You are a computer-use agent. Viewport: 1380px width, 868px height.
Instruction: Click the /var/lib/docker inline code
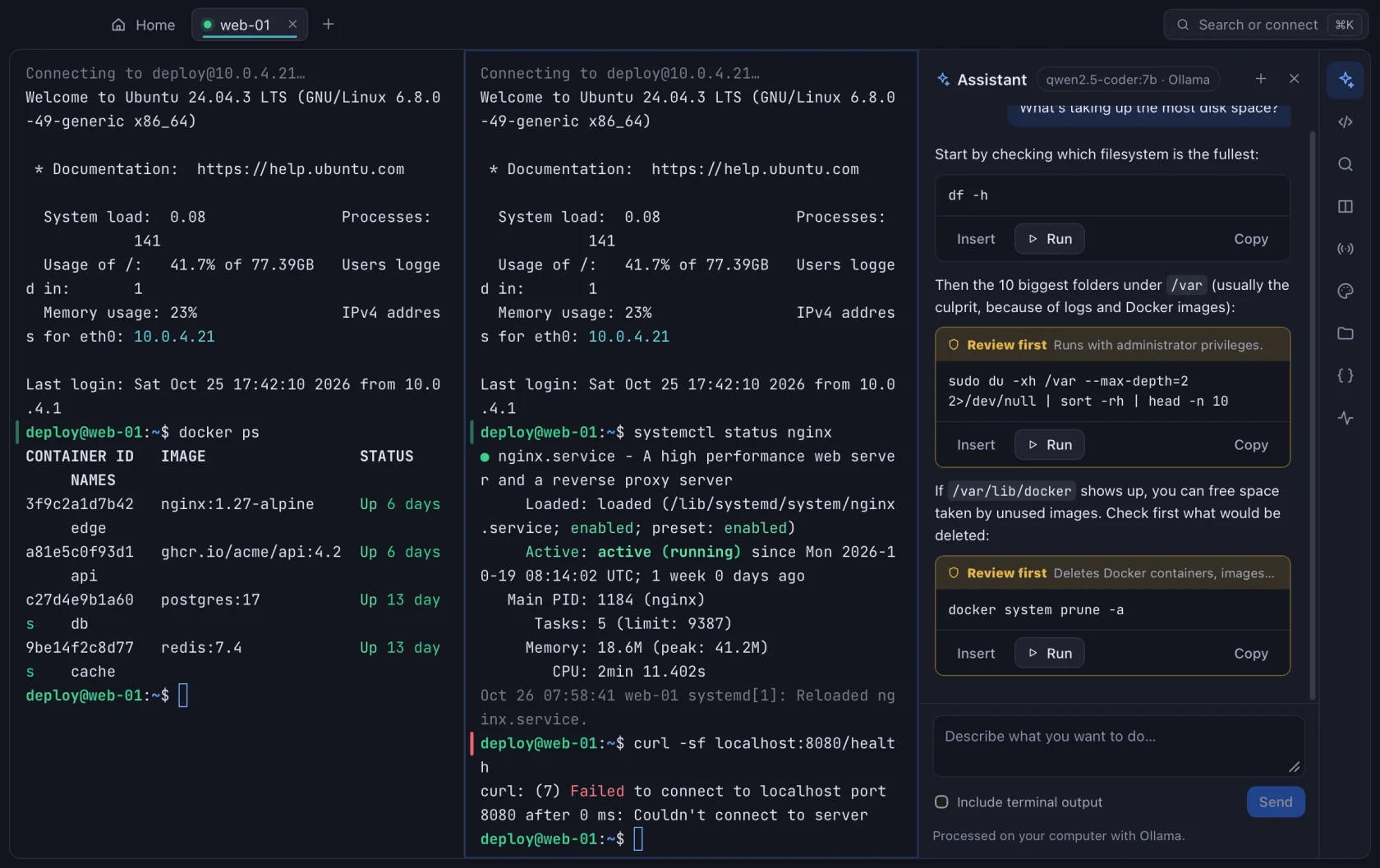[1012, 491]
